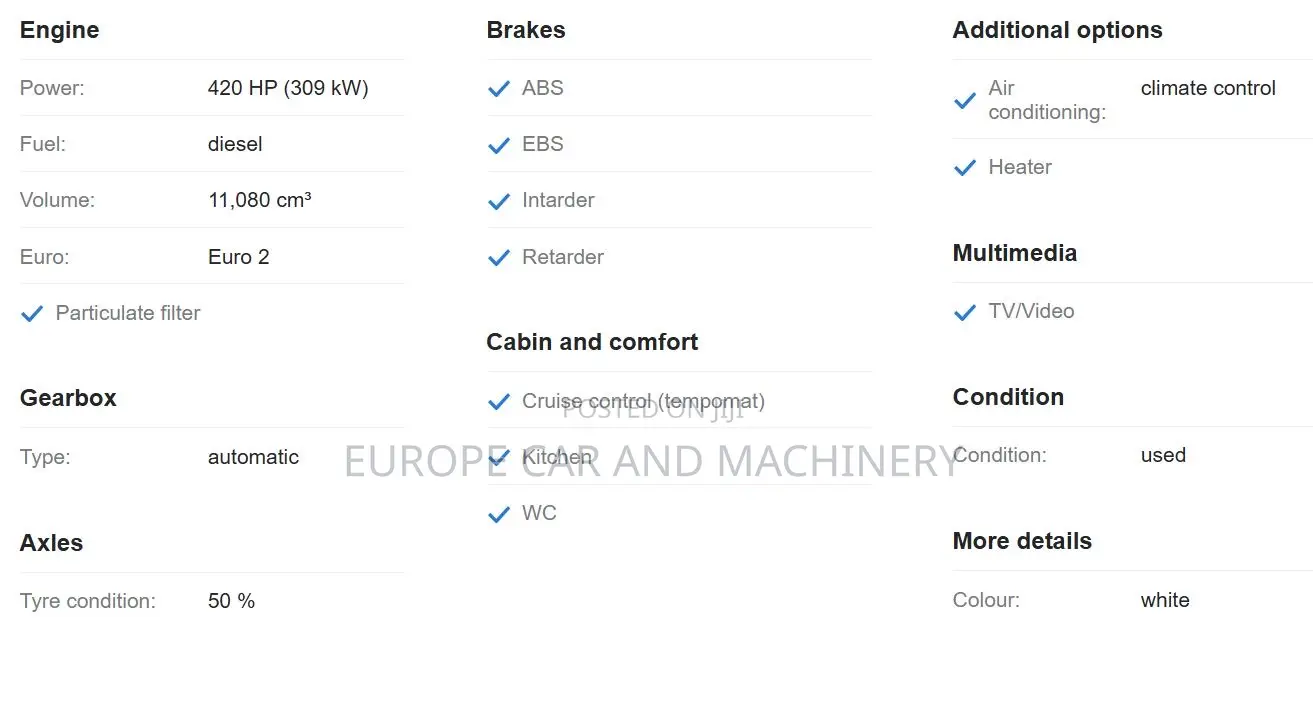Click the Euro 2 emission value

click(239, 257)
